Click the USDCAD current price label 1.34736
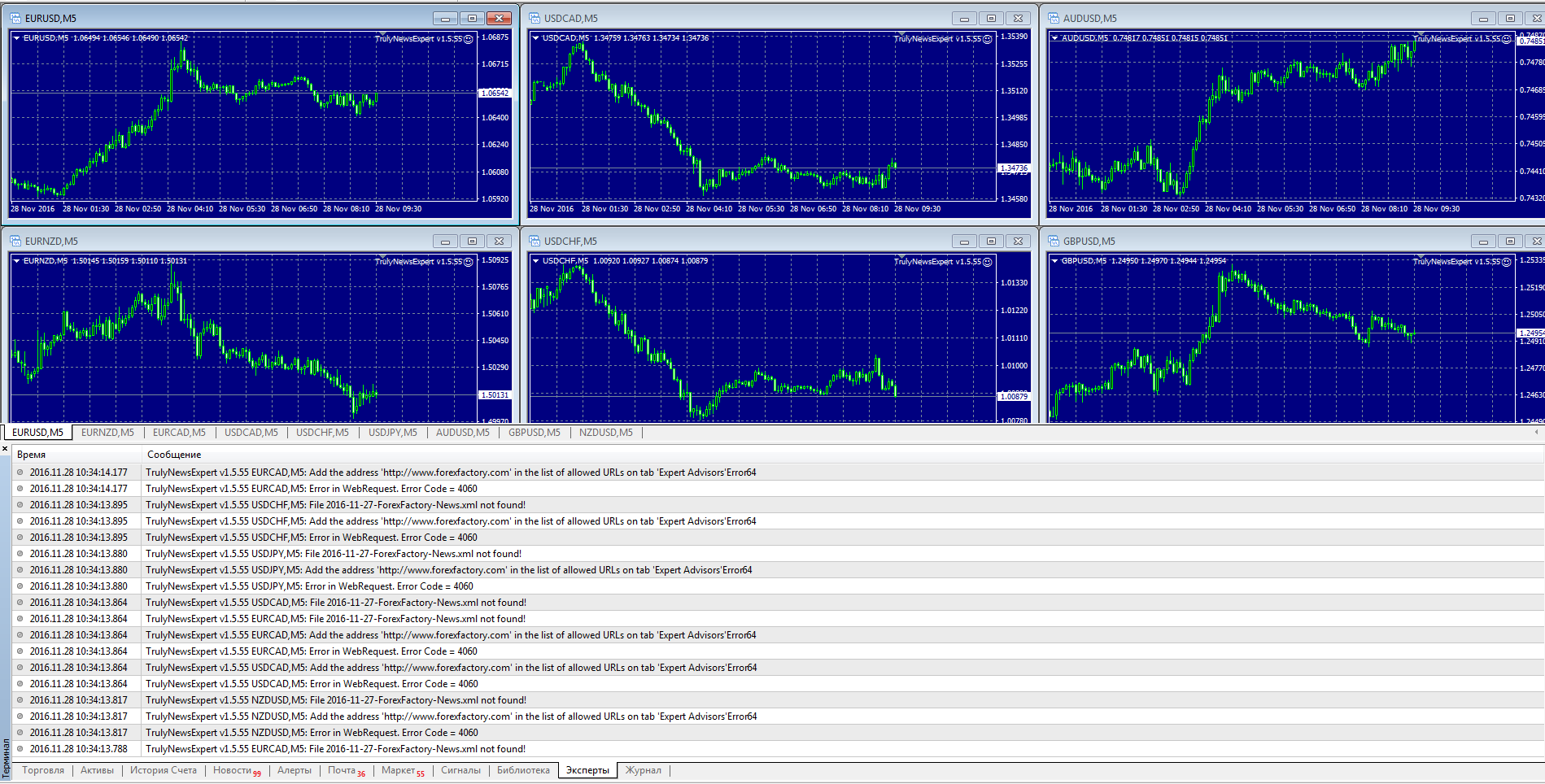1545x784 pixels. pyautogui.click(x=1013, y=168)
